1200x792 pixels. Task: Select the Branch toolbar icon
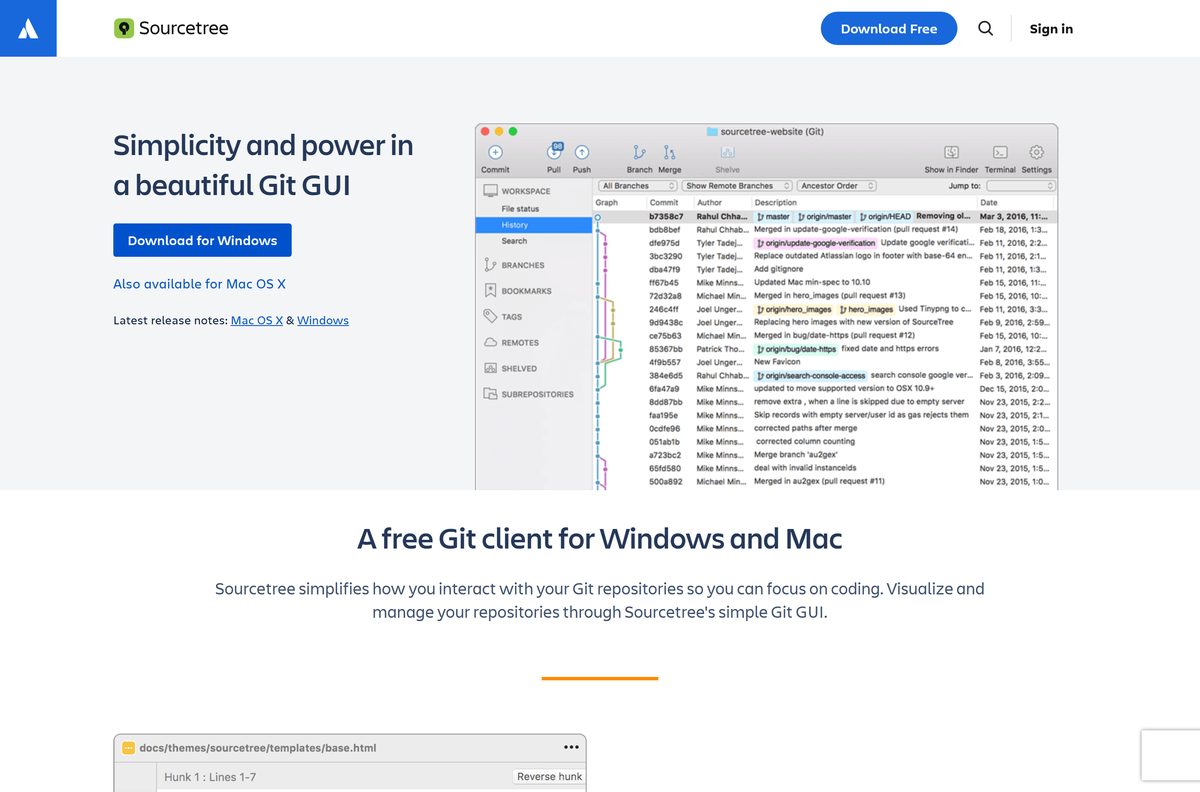[x=640, y=152]
